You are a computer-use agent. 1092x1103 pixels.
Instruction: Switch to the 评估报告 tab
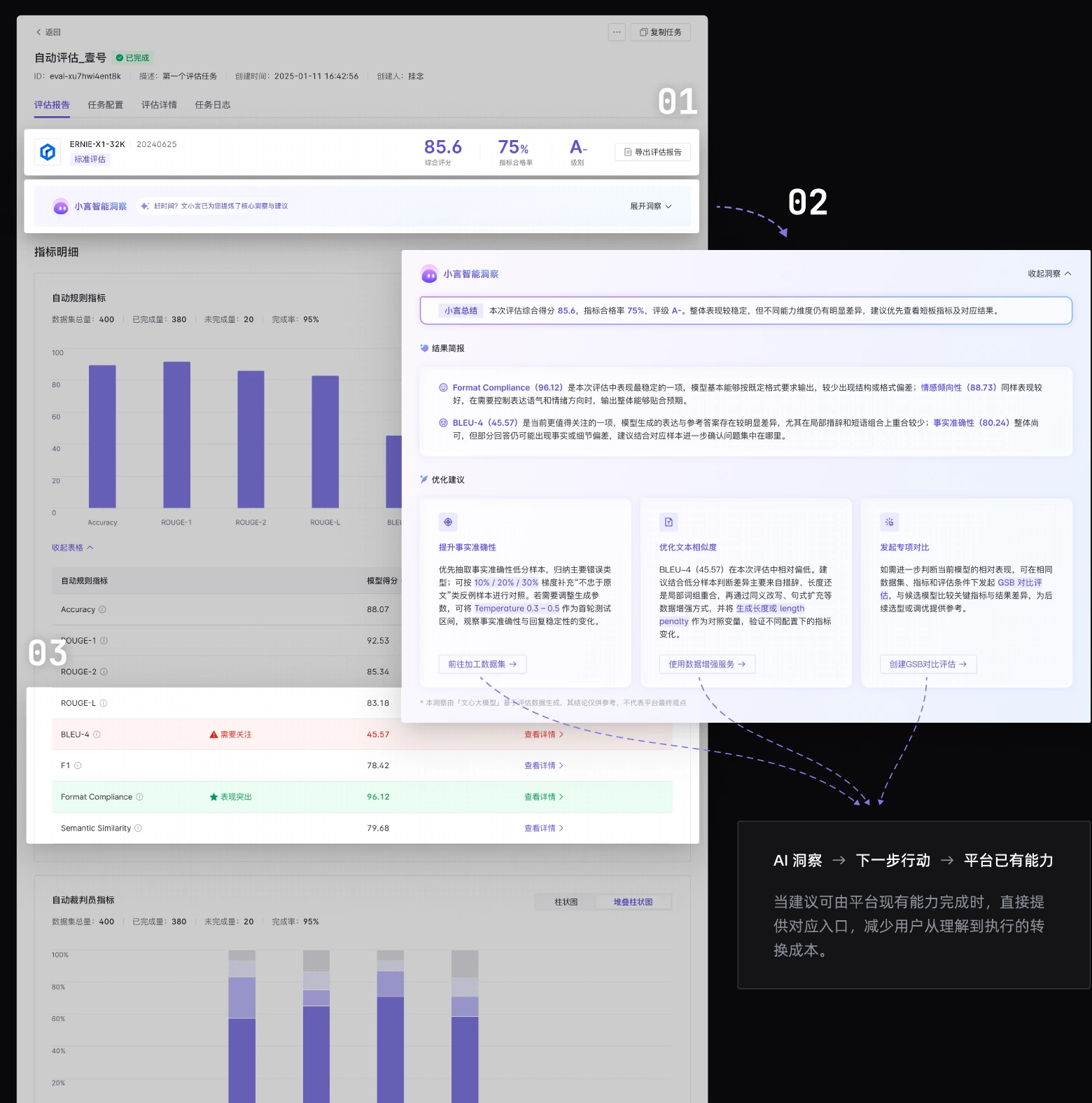52,105
